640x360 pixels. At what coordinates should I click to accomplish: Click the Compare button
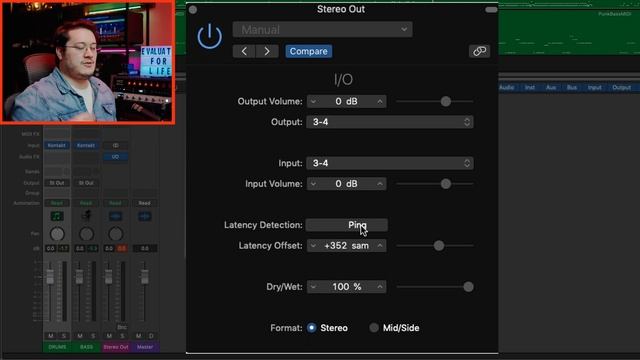coord(309,51)
